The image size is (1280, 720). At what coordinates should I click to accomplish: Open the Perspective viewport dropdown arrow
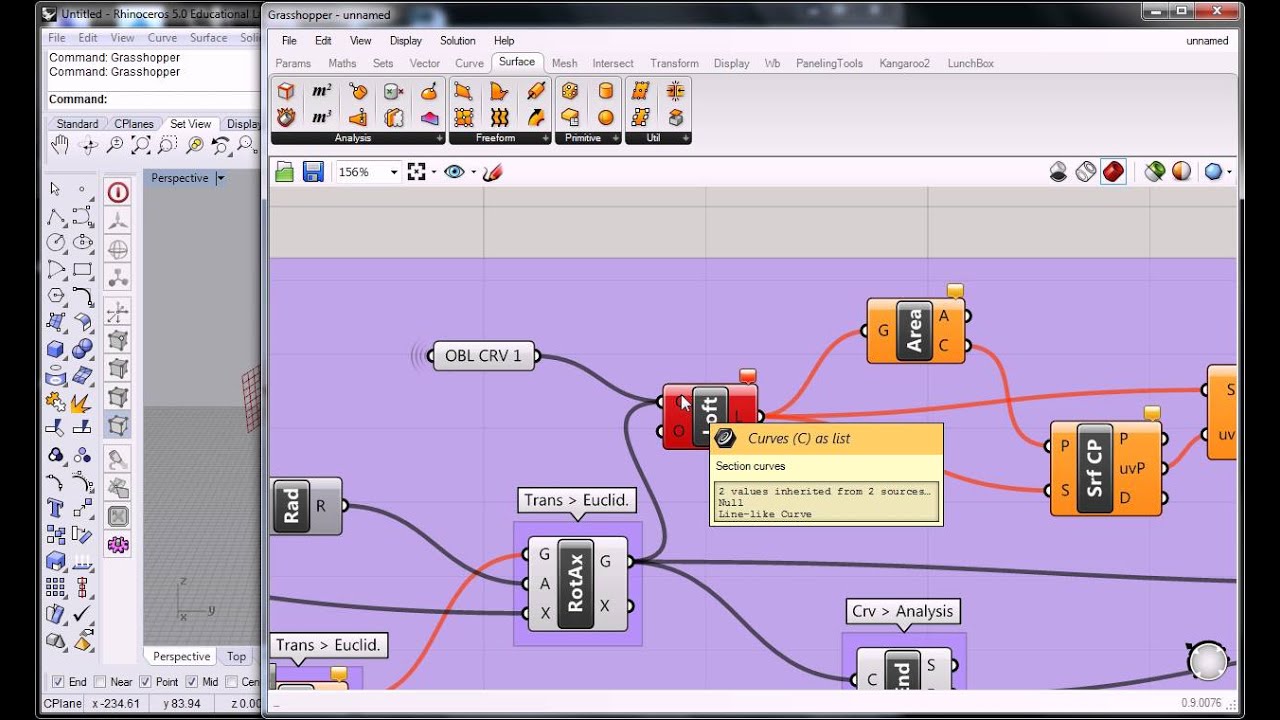(x=221, y=178)
